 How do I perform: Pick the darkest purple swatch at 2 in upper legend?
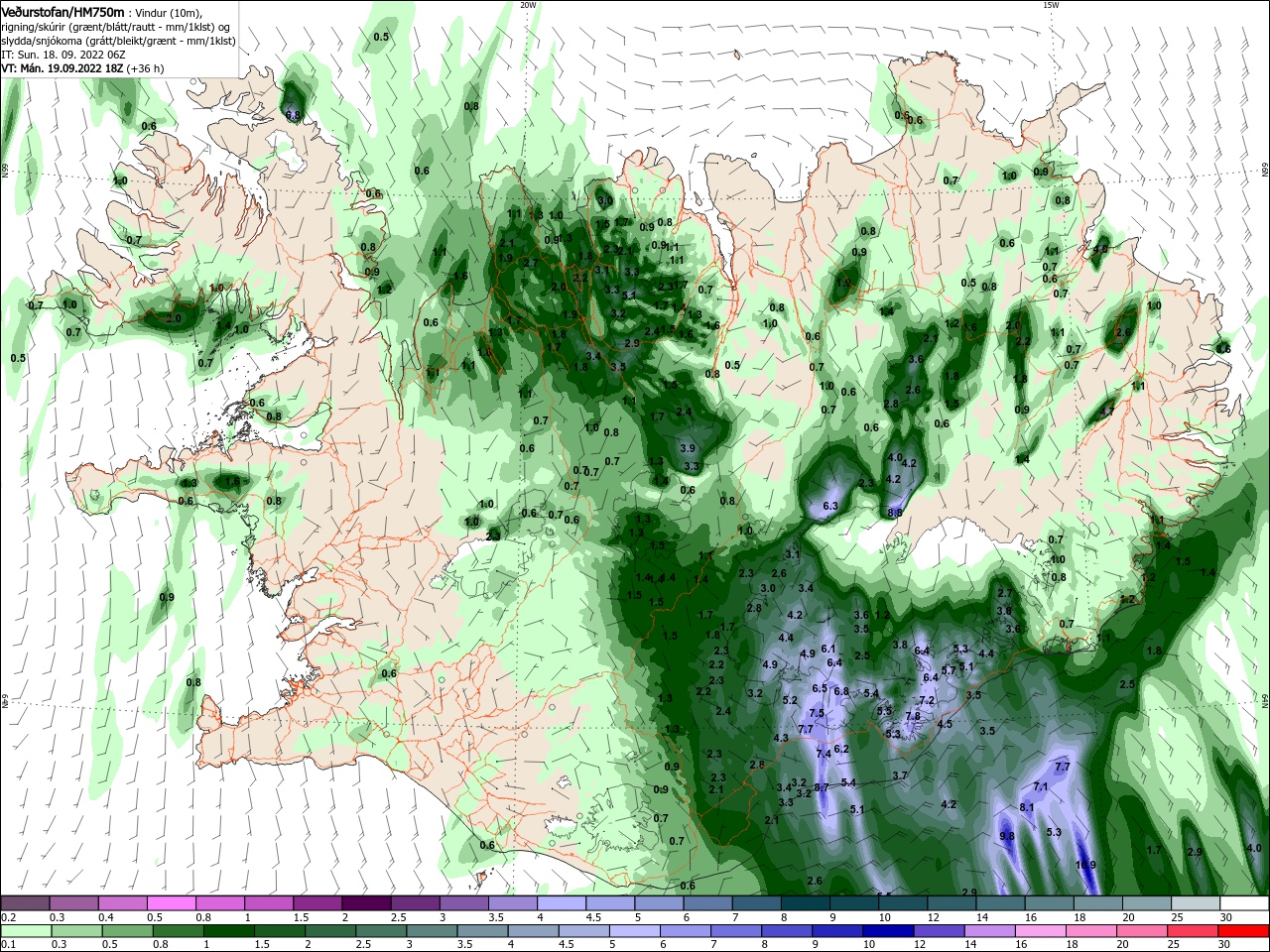click(365, 903)
